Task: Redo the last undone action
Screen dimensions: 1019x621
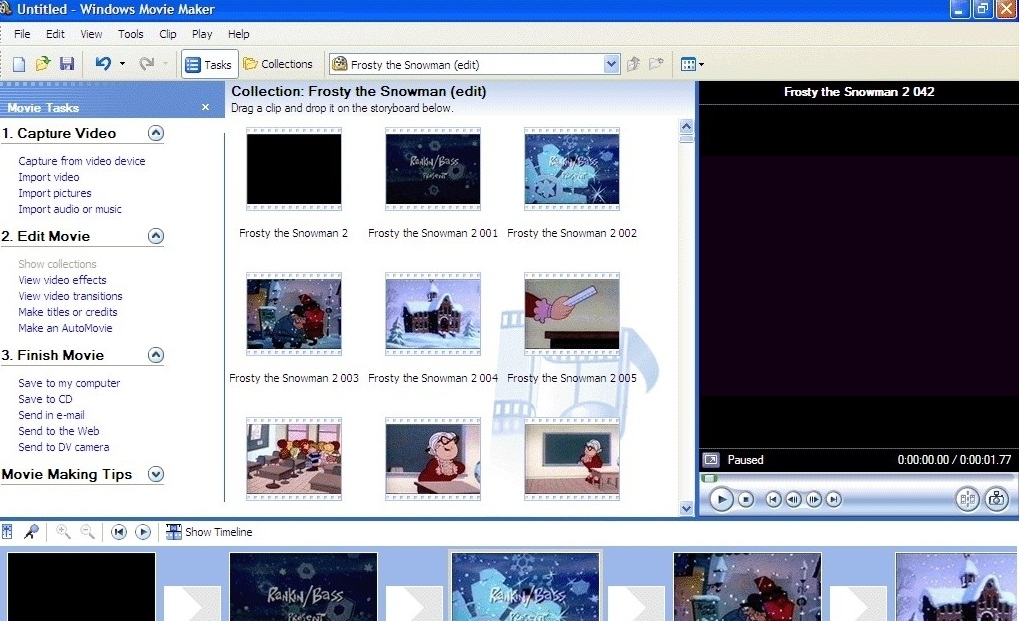Action: [x=147, y=64]
